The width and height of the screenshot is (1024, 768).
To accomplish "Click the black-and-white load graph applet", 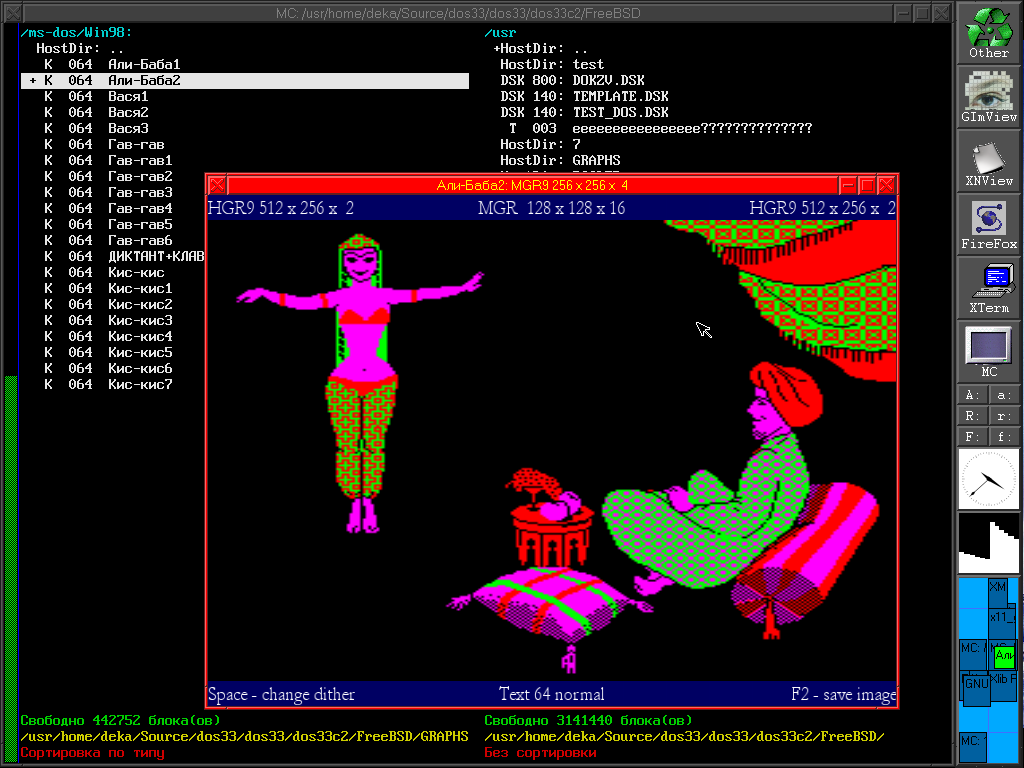I will click(x=989, y=543).
